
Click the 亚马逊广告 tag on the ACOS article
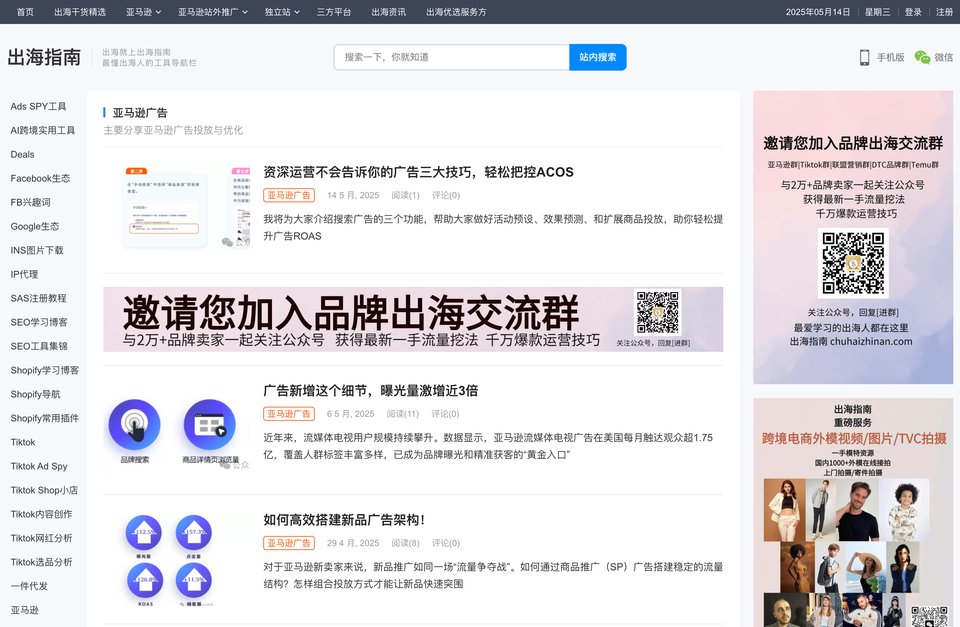coord(288,195)
